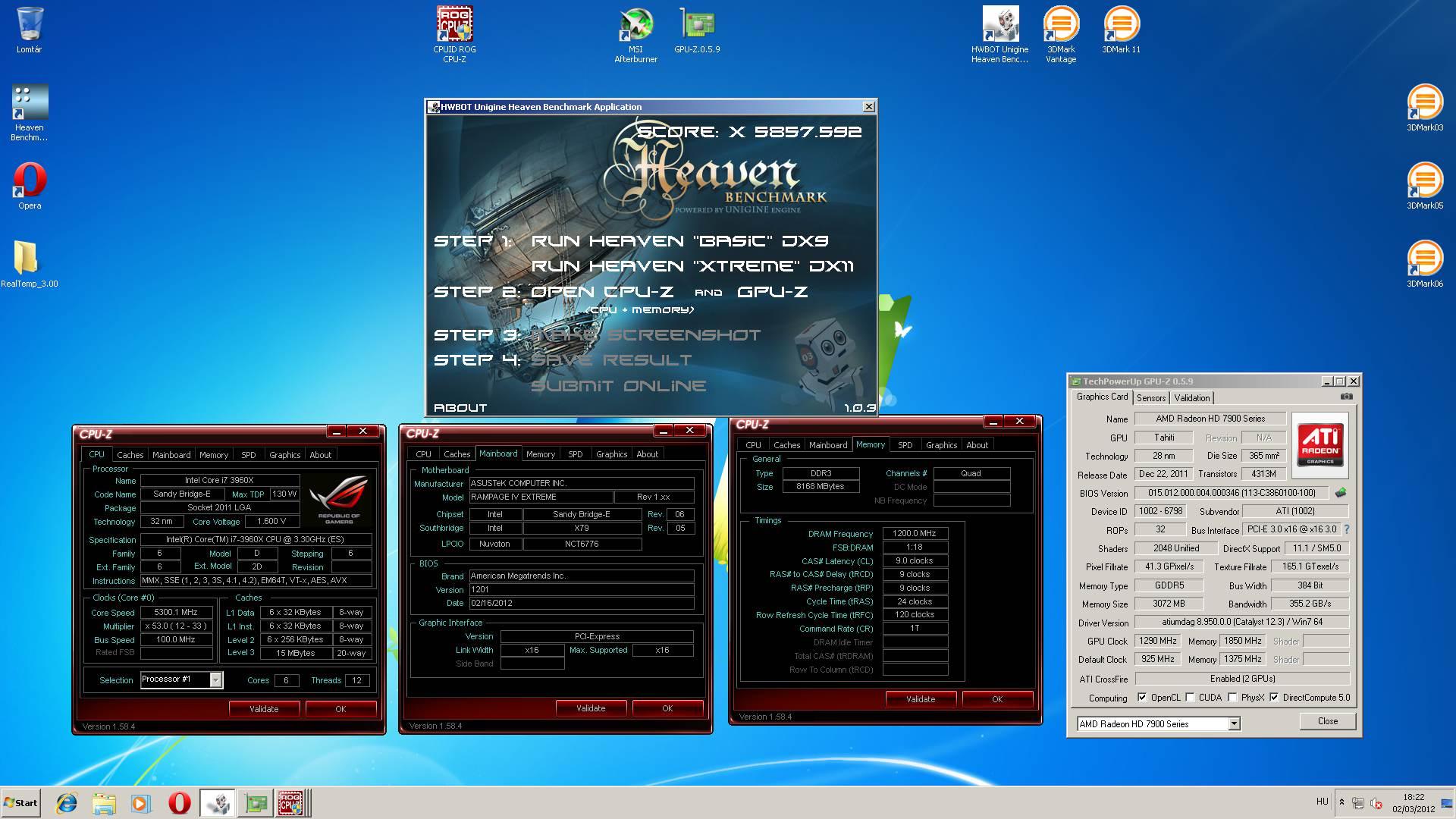This screenshot has height=819, width=1456.
Task: Open 3DMark06 desktop shortcut
Action: pyautogui.click(x=1425, y=265)
